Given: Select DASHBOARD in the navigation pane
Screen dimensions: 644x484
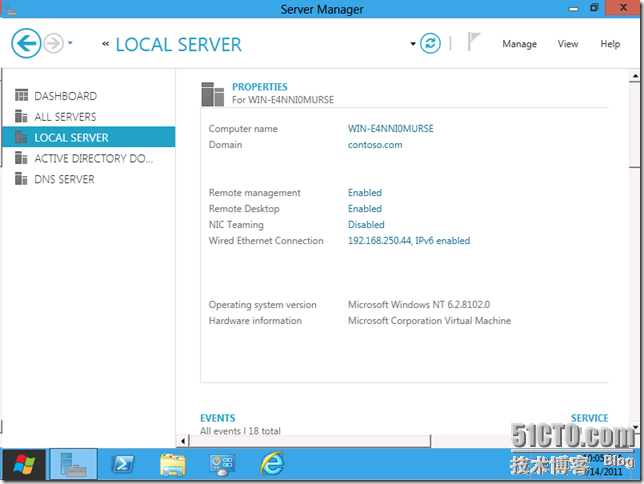Looking at the screenshot, I should [x=89, y=96].
